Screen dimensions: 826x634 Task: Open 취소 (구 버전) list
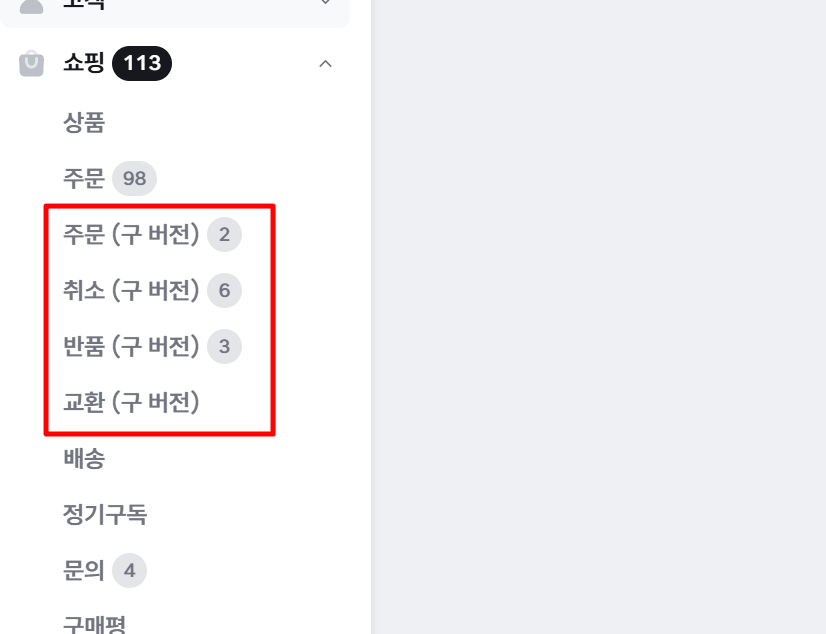(x=131, y=290)
